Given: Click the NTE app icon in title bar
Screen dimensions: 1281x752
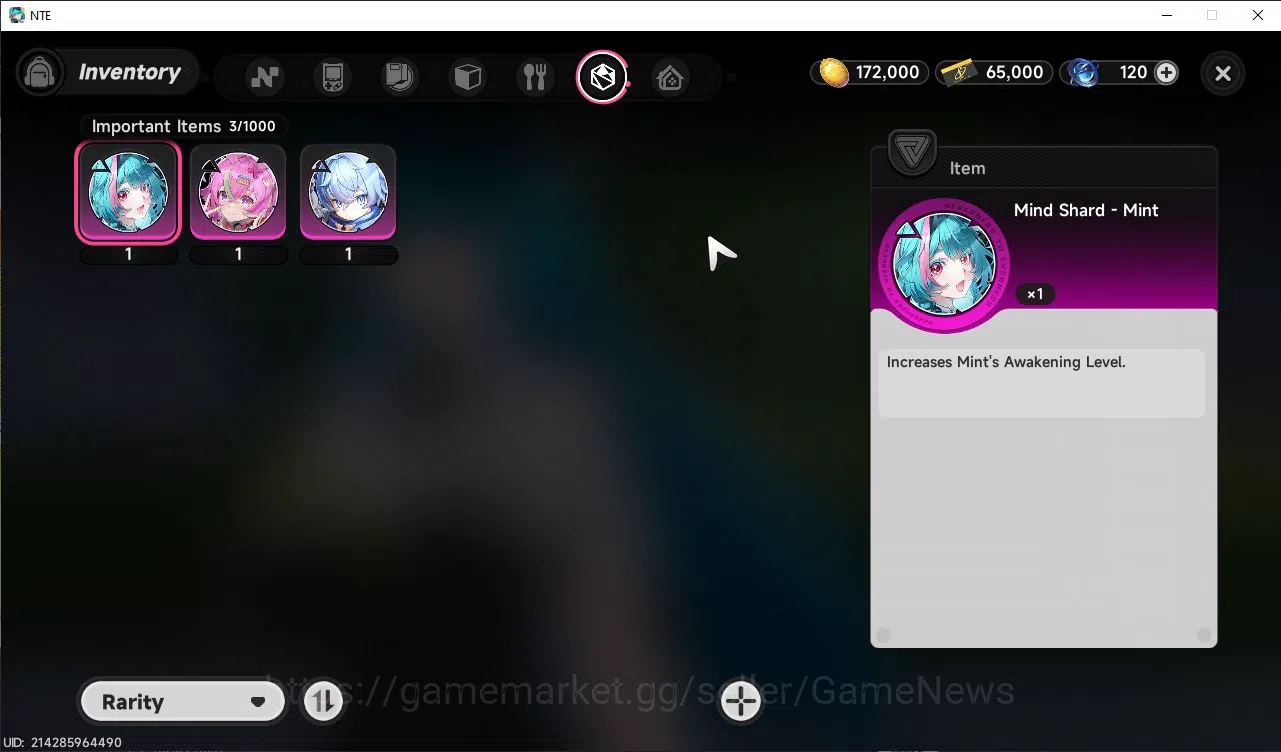Looking at the screenshot, I should point(16,15).
